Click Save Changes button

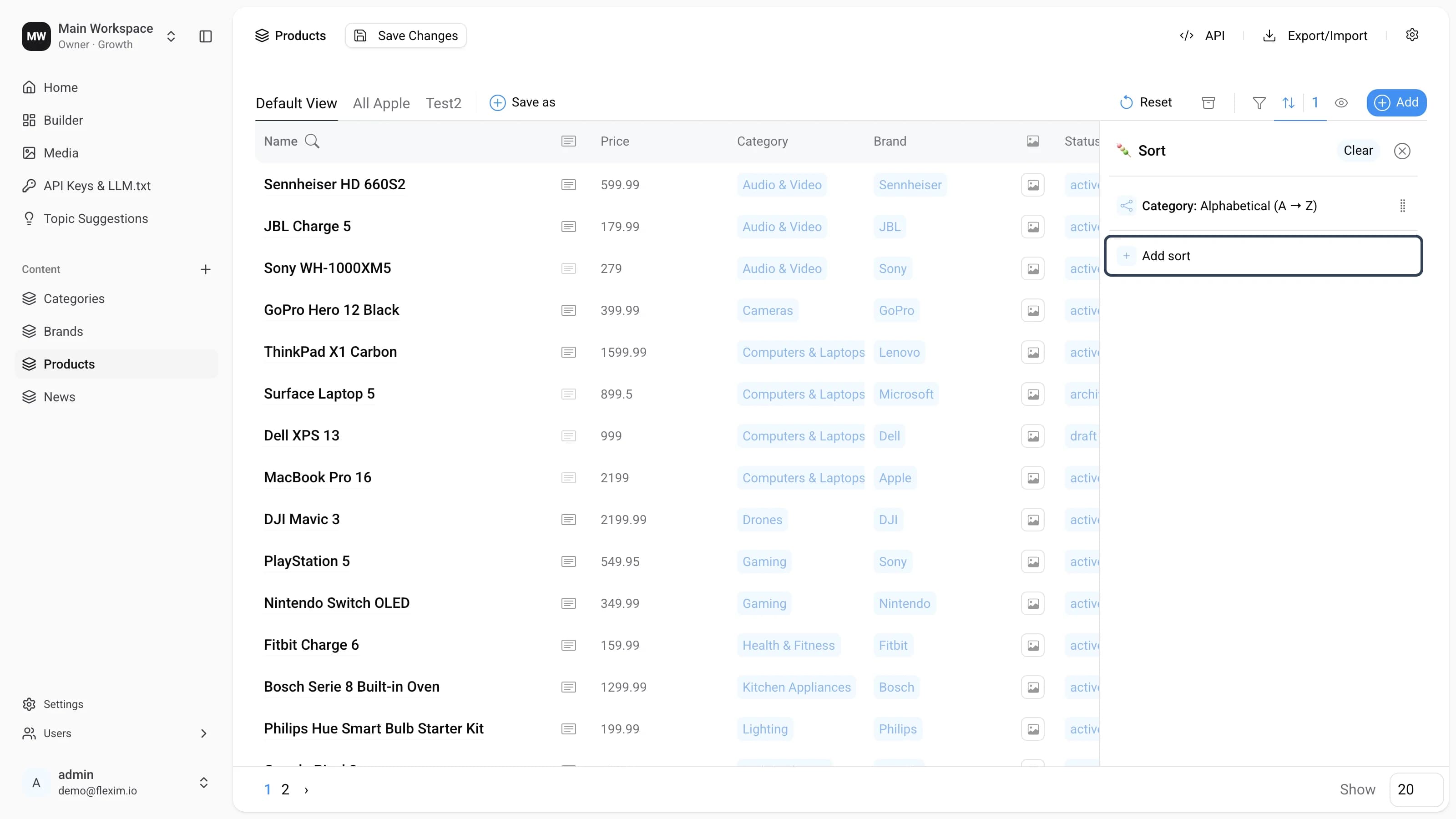(406, 35)
